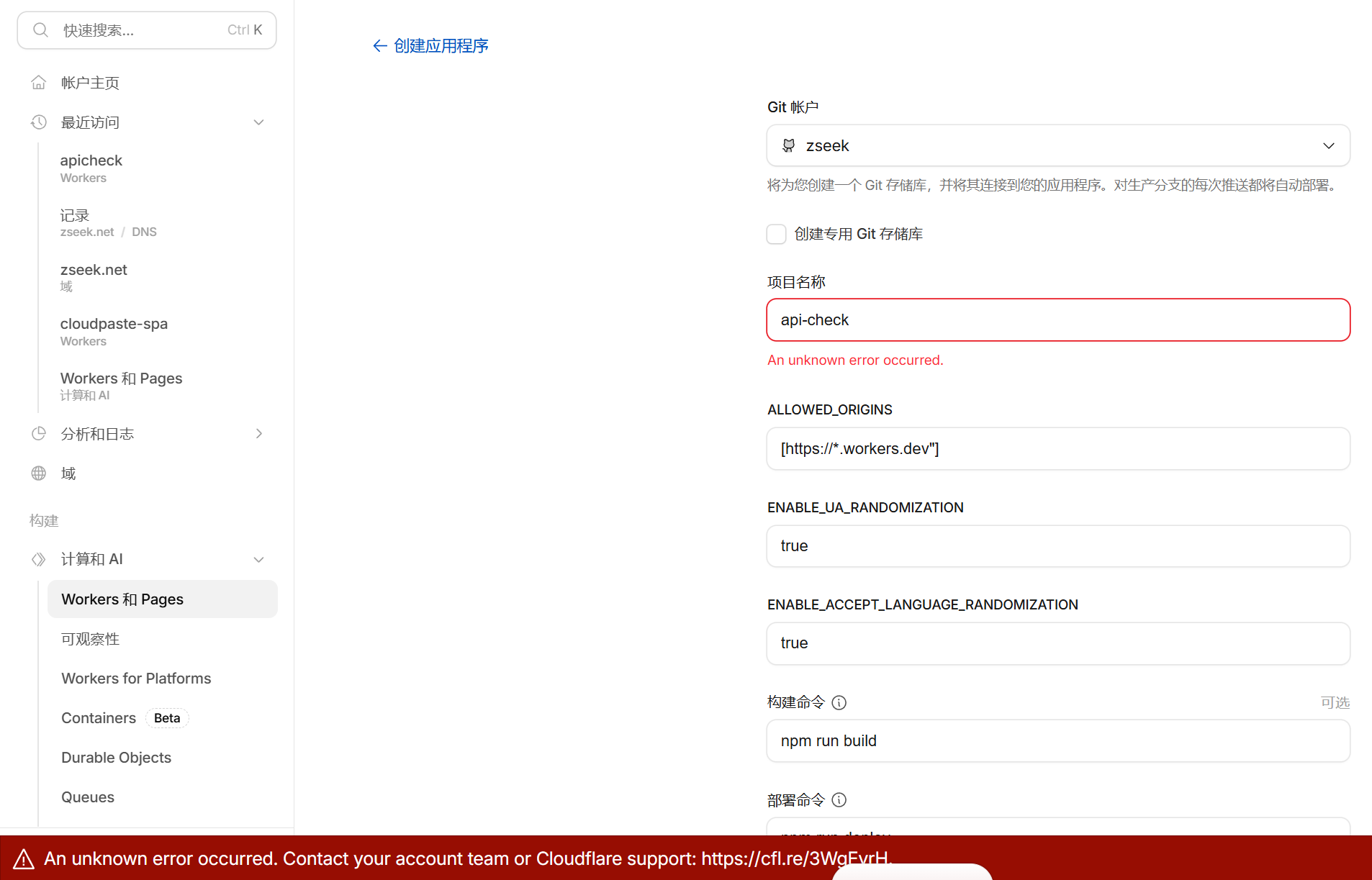Click the search magnifier icon
This screenshot has height=880, width=1372.
(40, 30)
